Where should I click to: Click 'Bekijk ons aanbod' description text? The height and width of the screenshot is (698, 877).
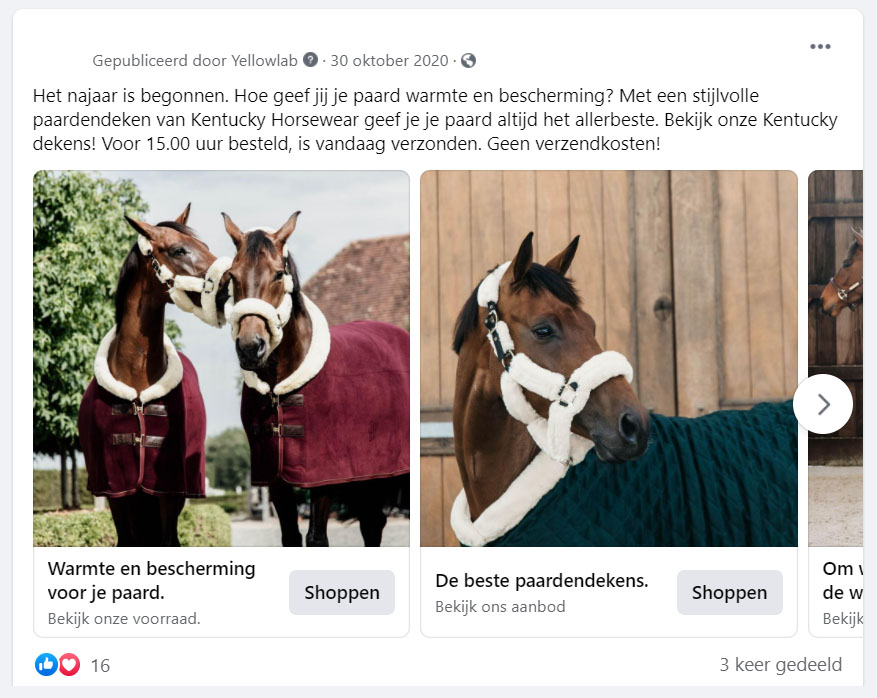tap(500, 606)
